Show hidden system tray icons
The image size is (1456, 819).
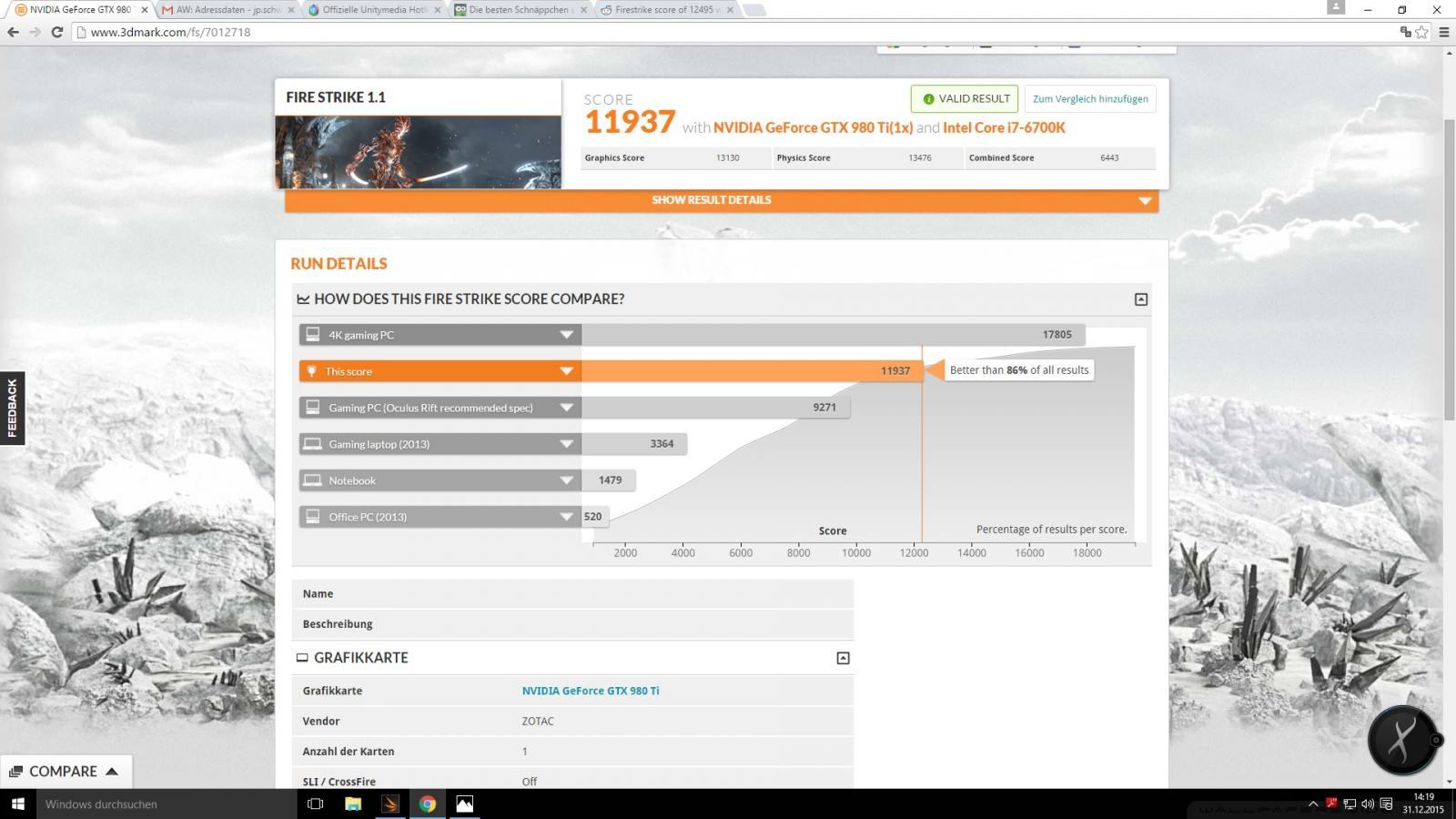(x=1313, y=804)
